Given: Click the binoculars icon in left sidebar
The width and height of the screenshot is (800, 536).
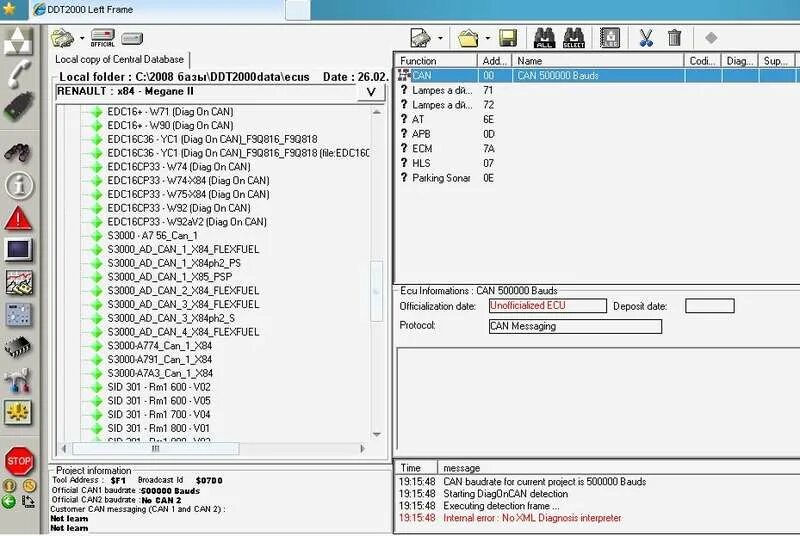Looking at the screenshot, I should [x=18, y=152].
